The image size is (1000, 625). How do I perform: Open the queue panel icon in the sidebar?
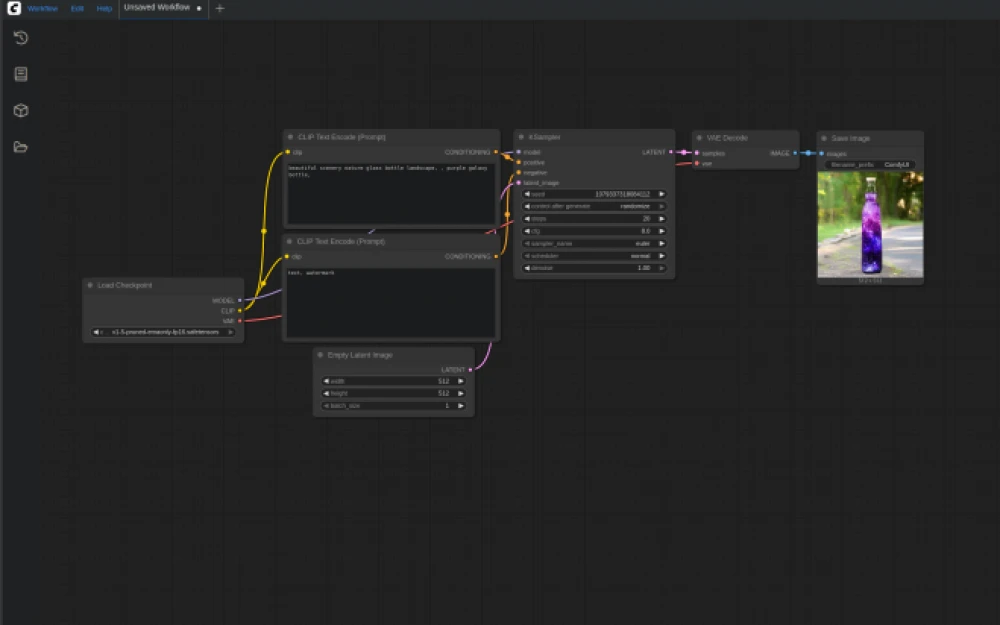pyautogui.click(x=19, y=73)
